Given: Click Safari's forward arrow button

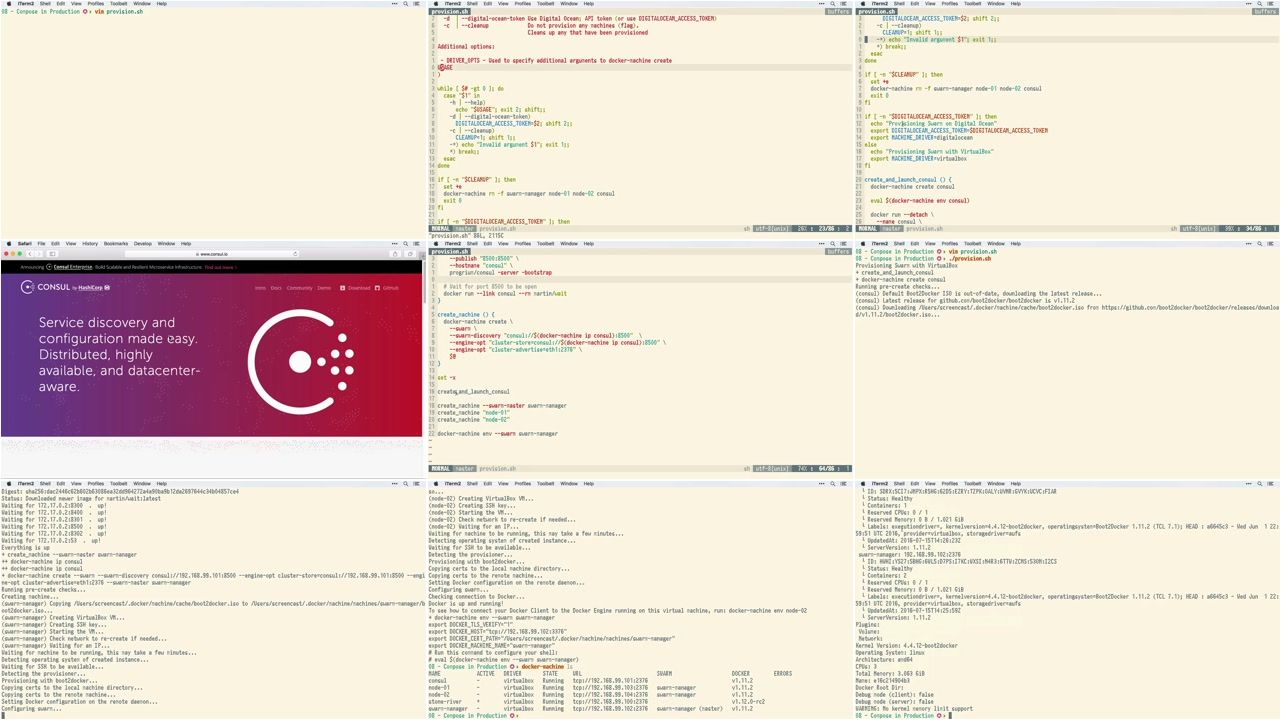Looking at the screenshot, I should point(39,254).
